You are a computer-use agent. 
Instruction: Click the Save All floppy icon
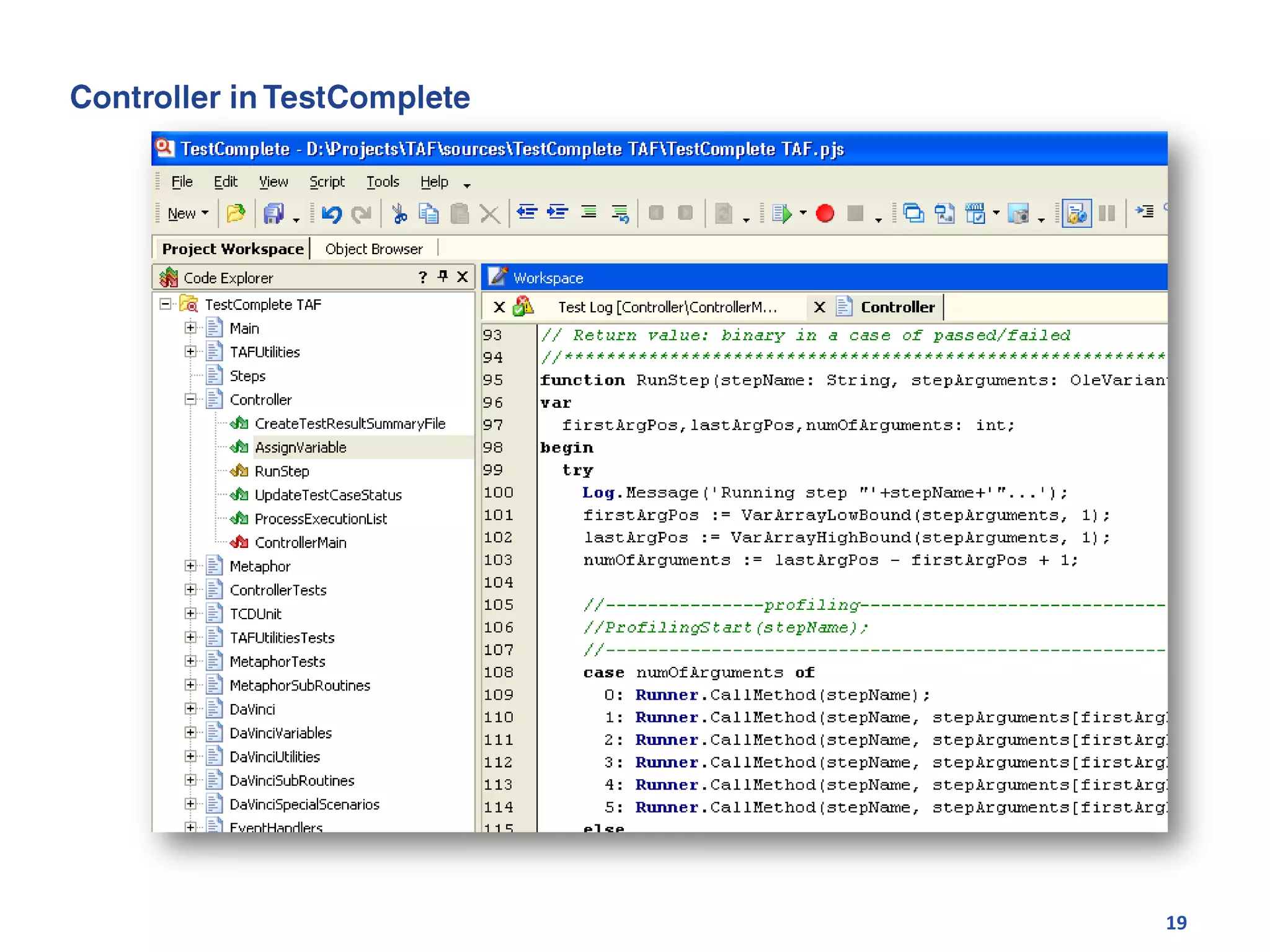[273, 214]
